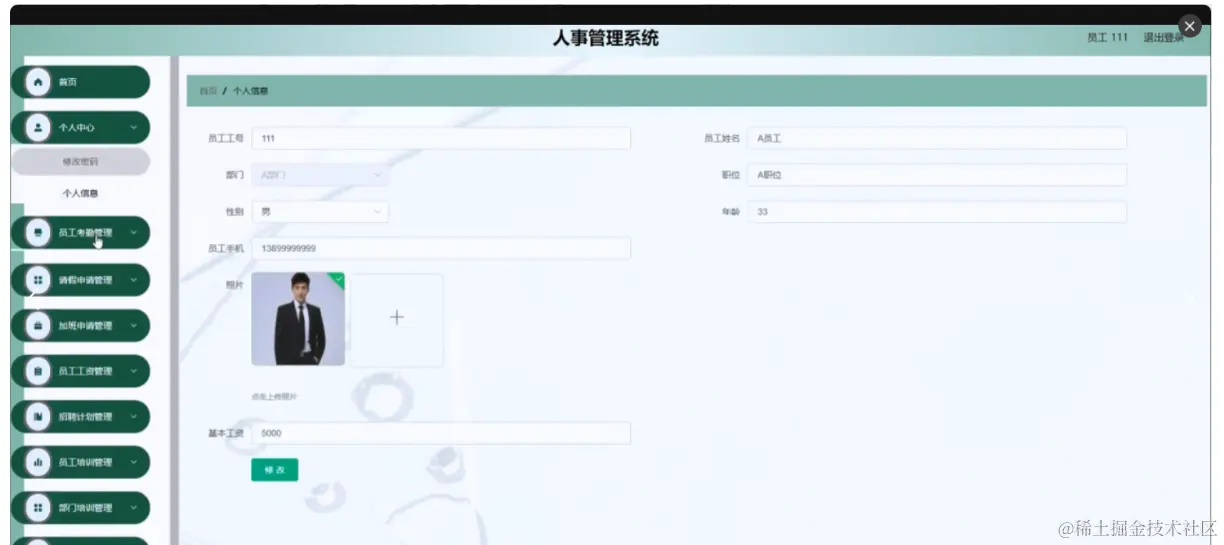Open 请假申请管理 menu
The height and width of the screenshot is (545, 1224).
click(81, 280)
